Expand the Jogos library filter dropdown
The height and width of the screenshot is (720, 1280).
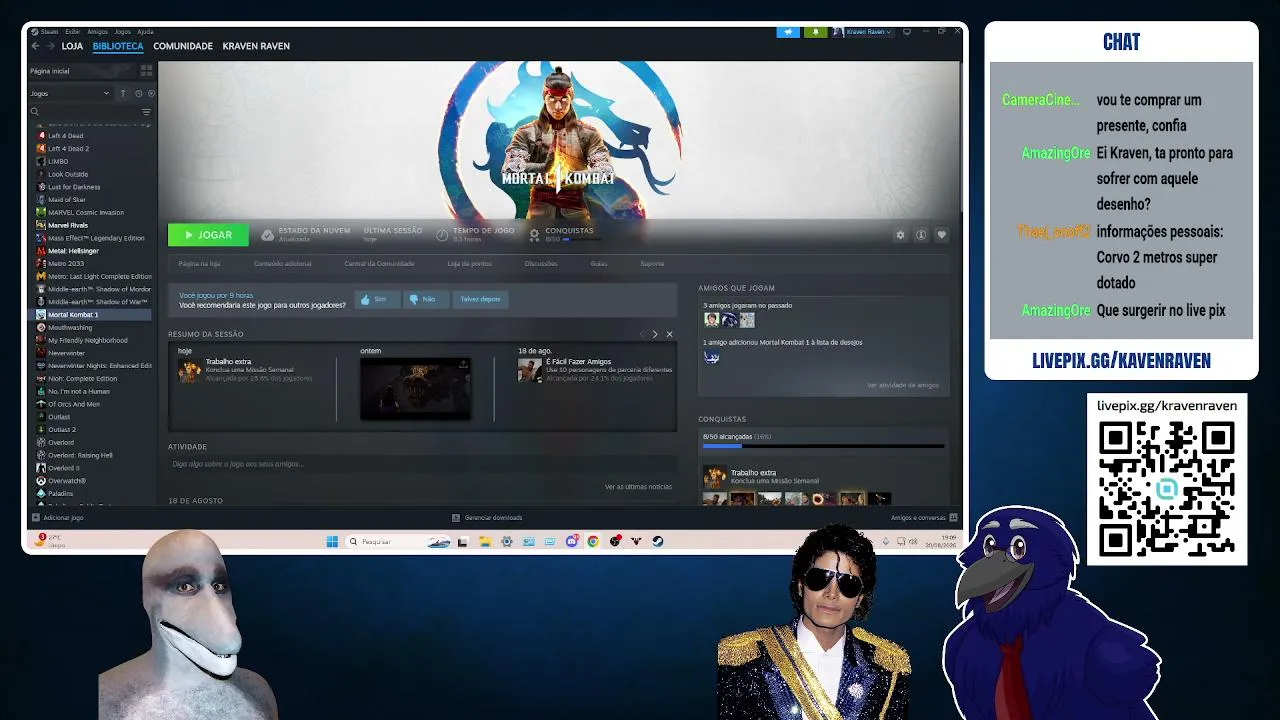pos(70,93)
